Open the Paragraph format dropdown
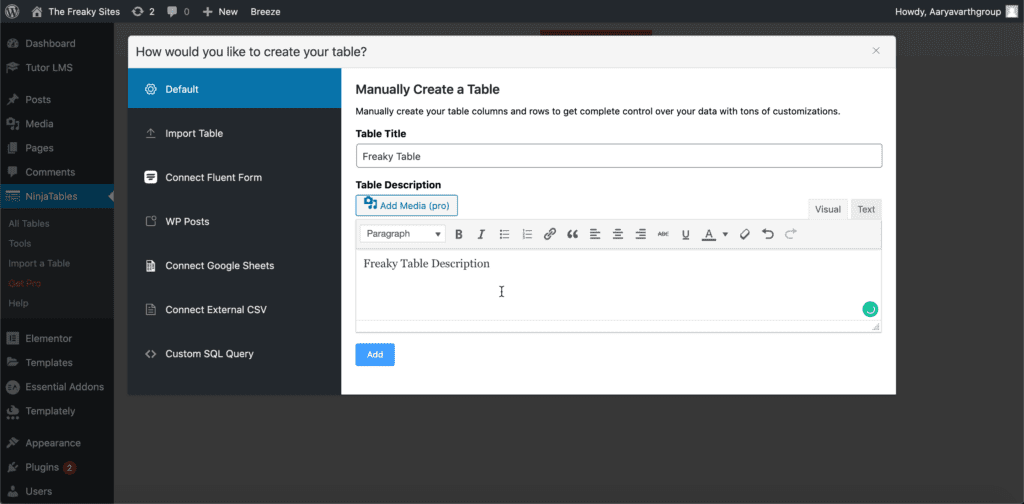This screenshot has height=504, width=1024. [x=403, y=234]
